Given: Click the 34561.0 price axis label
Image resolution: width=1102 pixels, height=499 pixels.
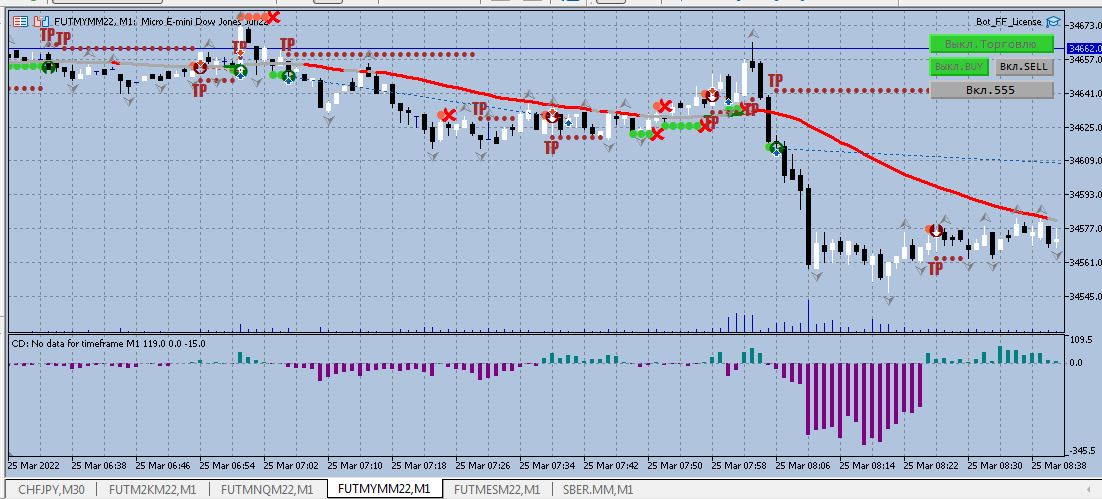Looking at the screenshot, I should click(1083, 262).
